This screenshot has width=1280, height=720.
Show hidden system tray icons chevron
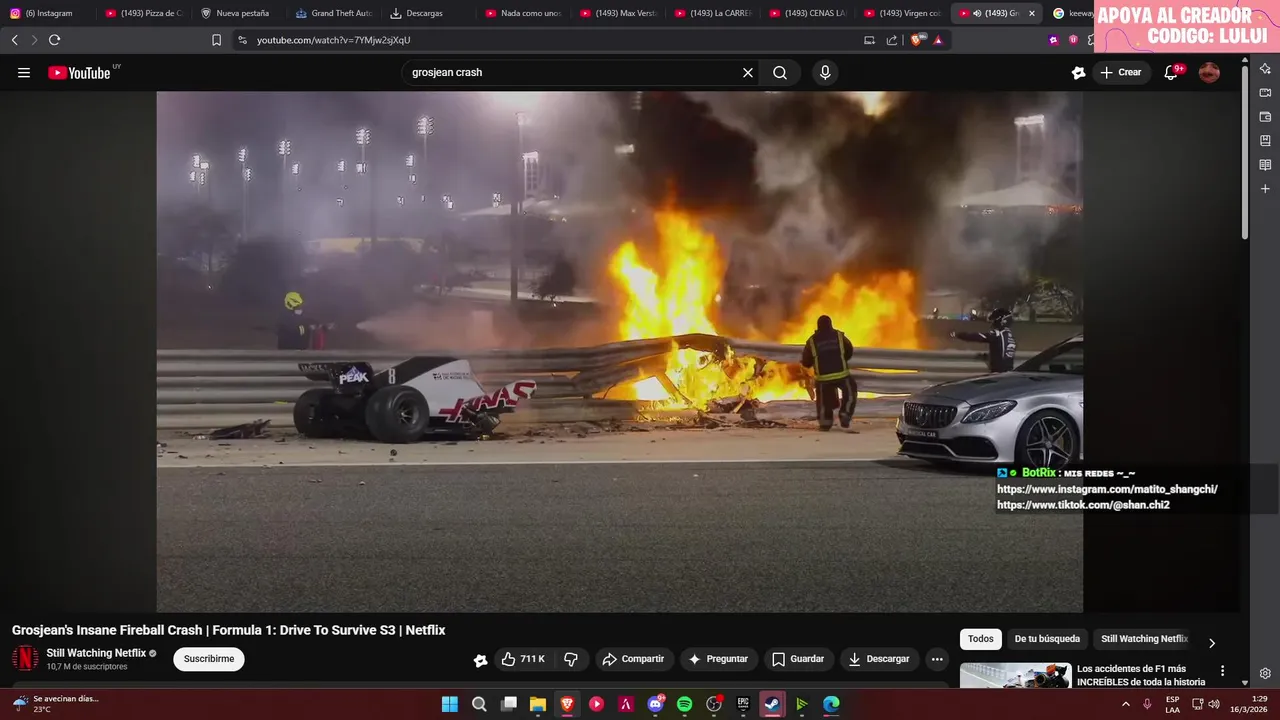point(1126,704)
